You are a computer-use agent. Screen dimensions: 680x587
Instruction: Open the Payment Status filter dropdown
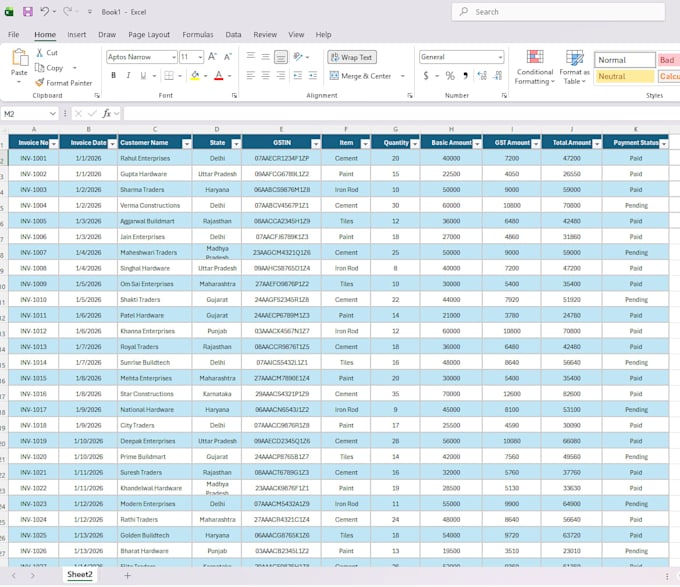[664, 144]
